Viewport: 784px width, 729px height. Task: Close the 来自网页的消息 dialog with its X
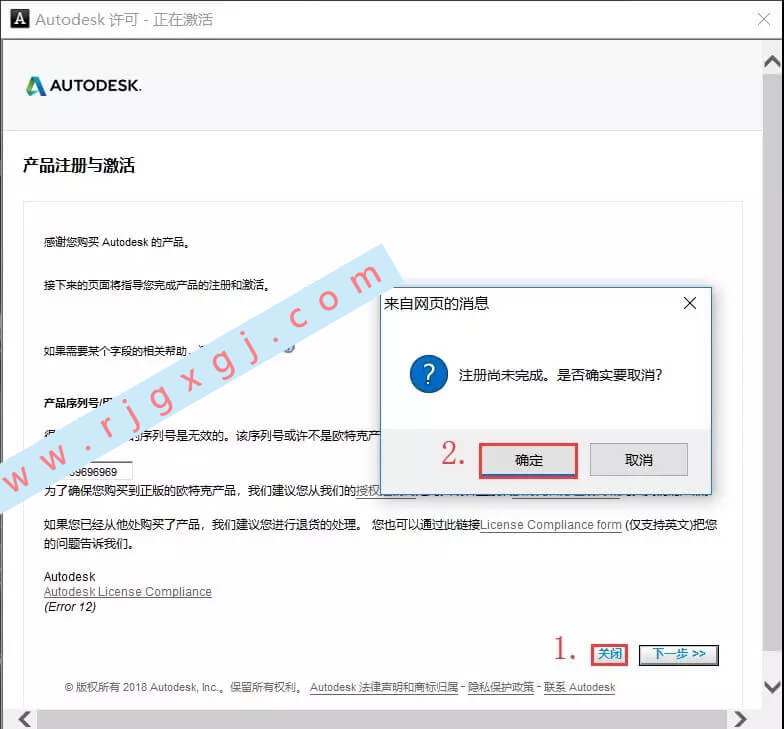690,303
